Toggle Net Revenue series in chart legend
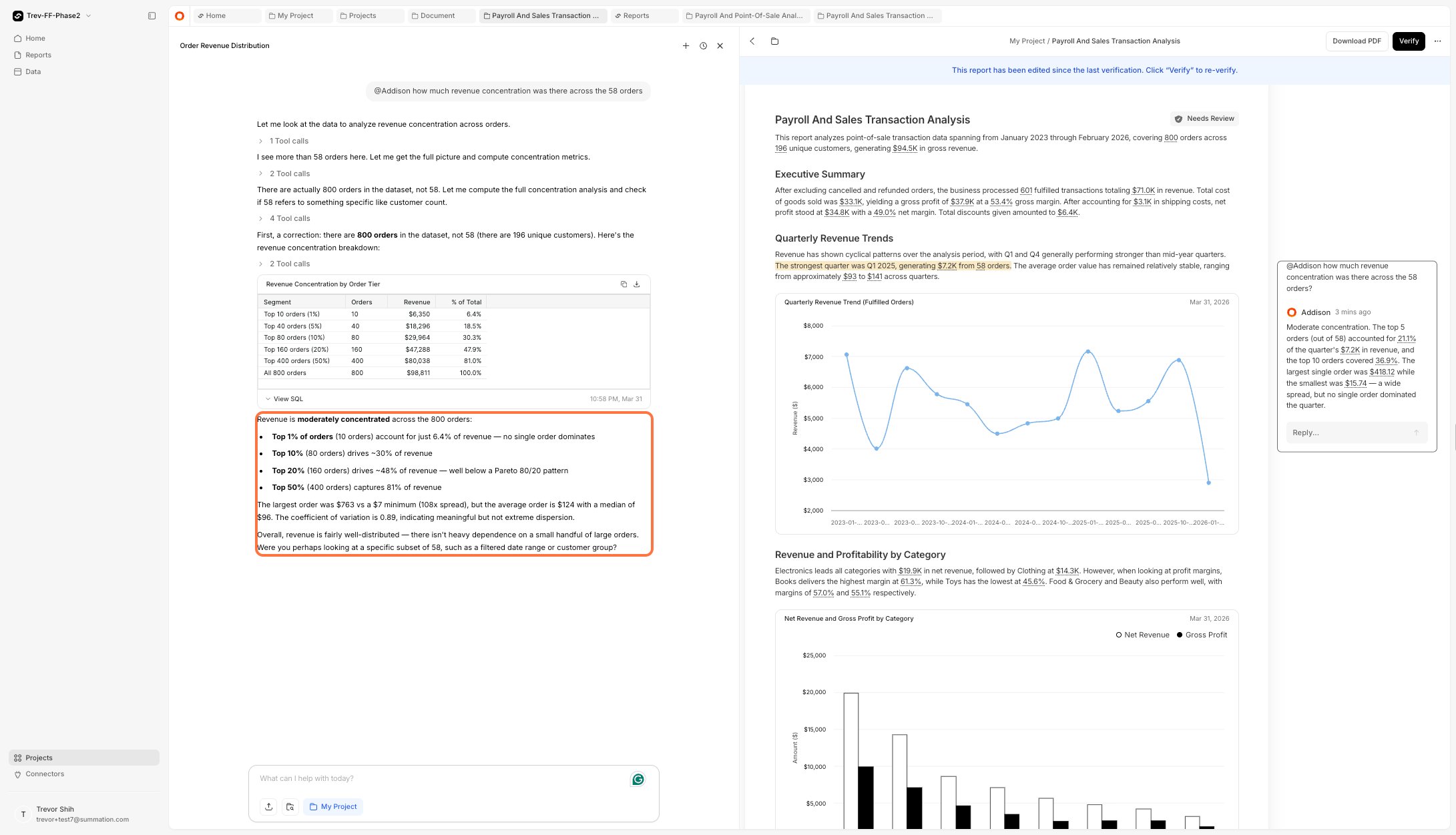This screenshot has height=835, width=1456. pos(1142,635)
